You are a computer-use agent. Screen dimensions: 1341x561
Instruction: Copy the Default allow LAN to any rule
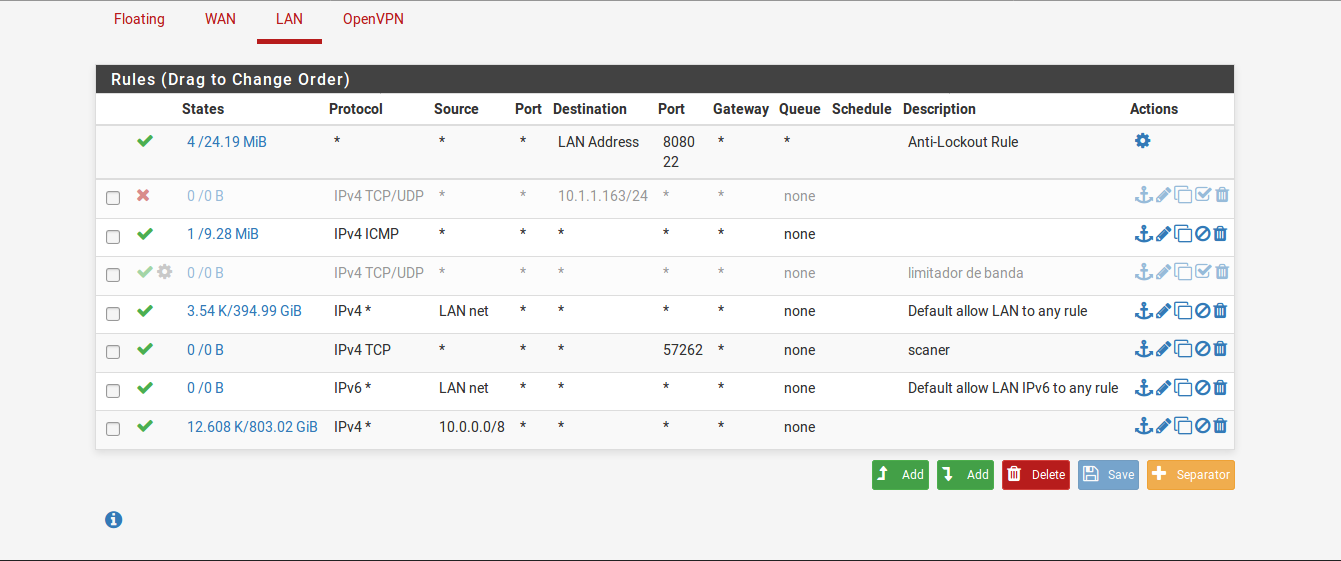[x=1183, y=311]
